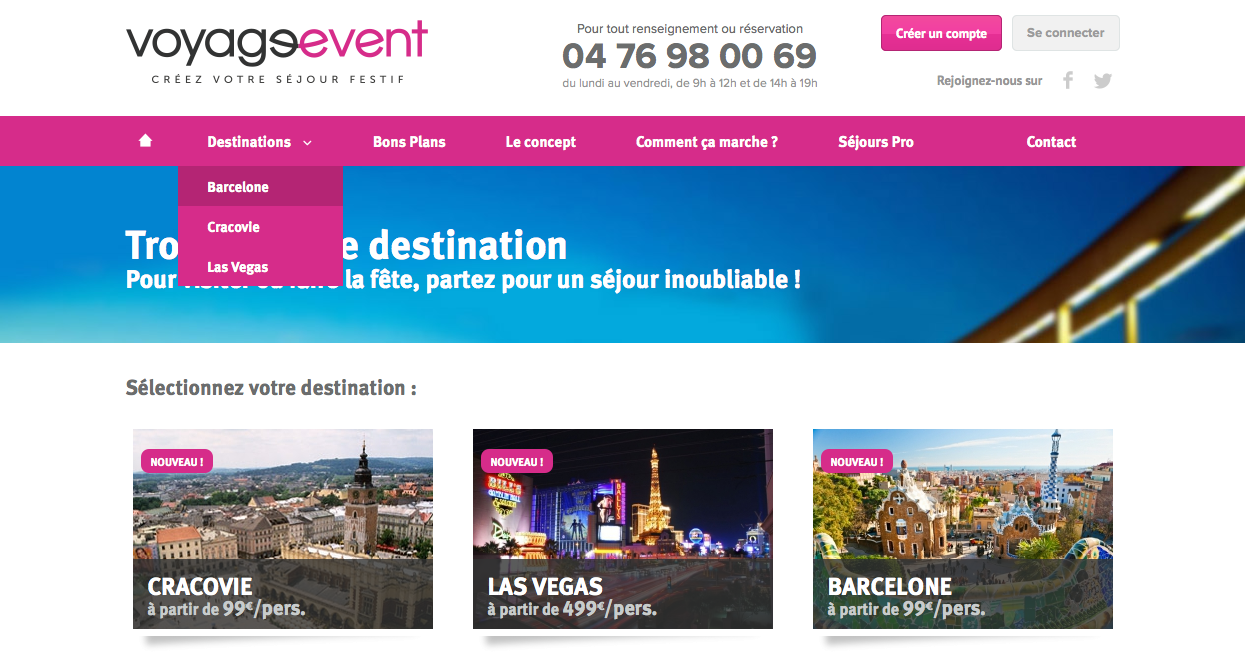Open the Contact page

click(1051, 142)
